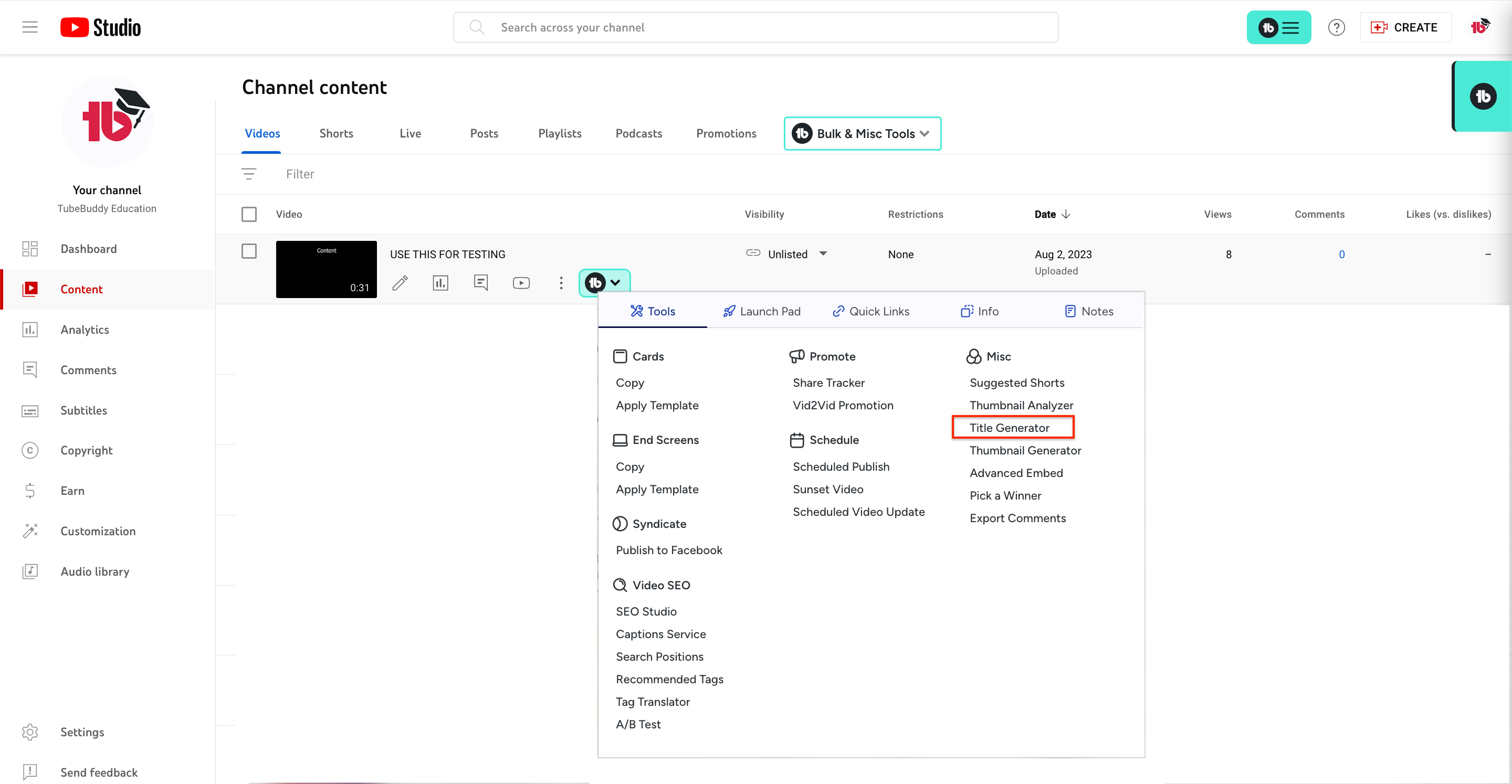This screenshot has height=784, width=1512.
Task: Open Thumbnail Generator tool
Action: point(1025,451)
